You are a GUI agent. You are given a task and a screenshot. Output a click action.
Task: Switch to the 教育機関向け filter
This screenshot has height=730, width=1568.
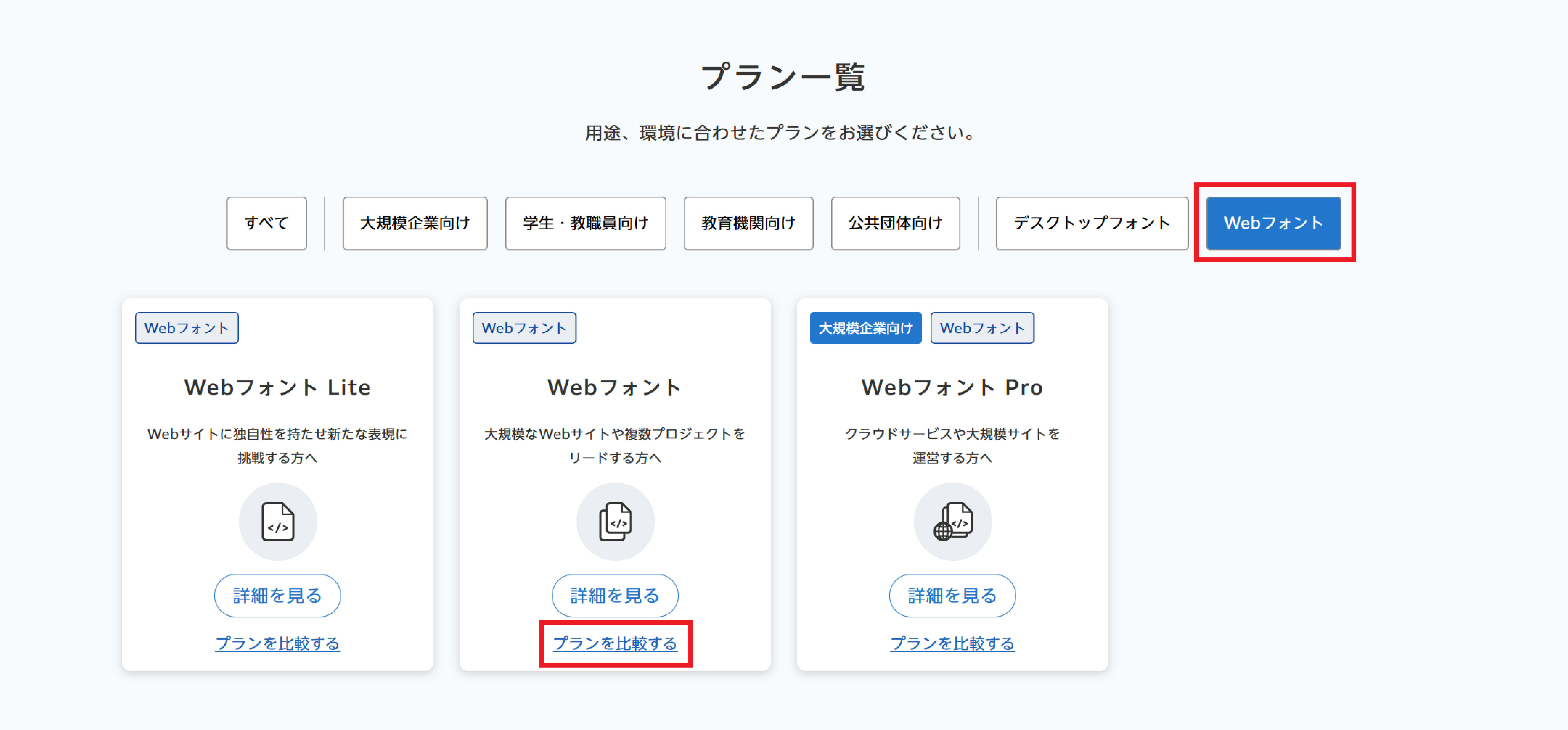748,223
